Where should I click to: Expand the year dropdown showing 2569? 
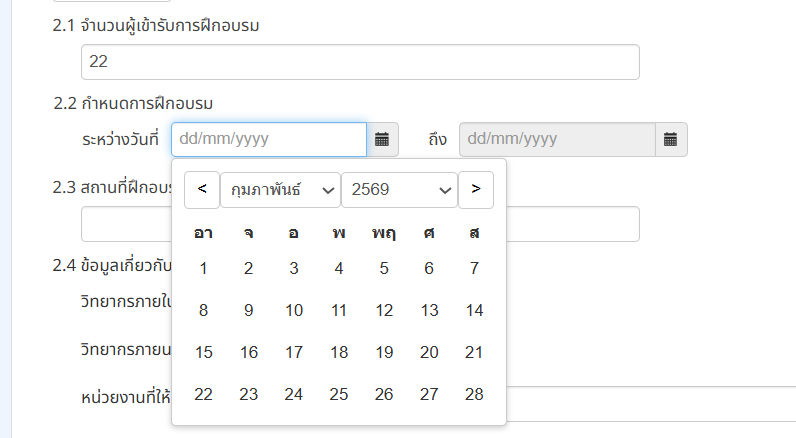[x=400, y=190]
